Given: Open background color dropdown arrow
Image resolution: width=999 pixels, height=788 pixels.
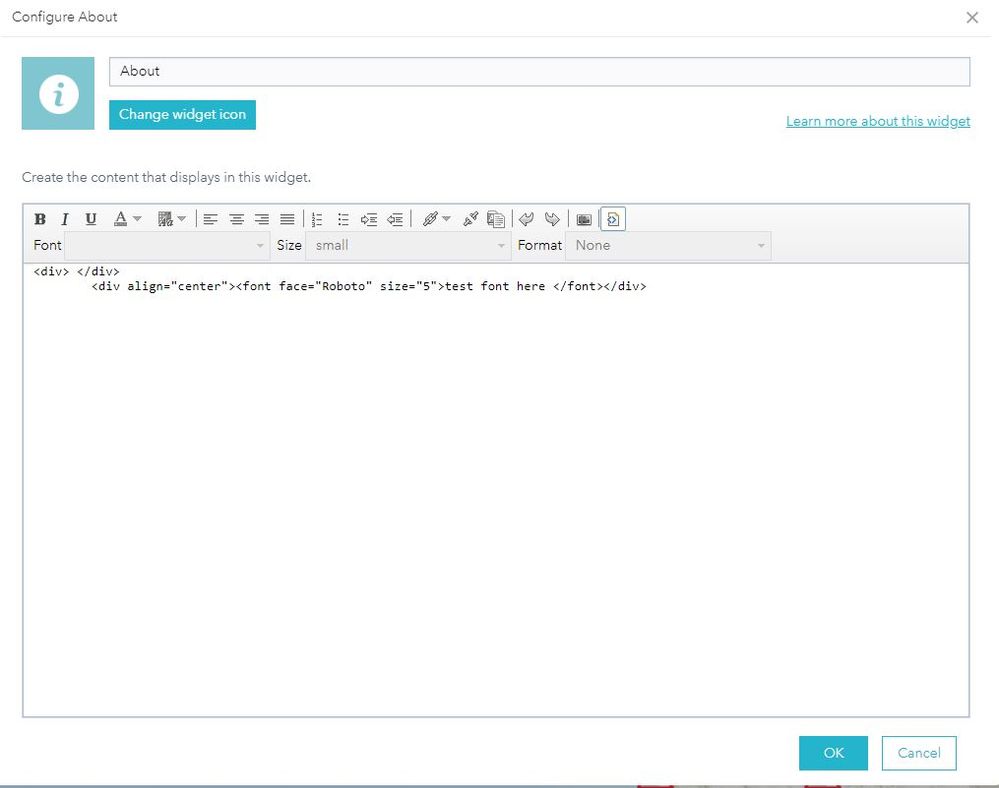Looking at the screenshot, I should tap(182, 219).
